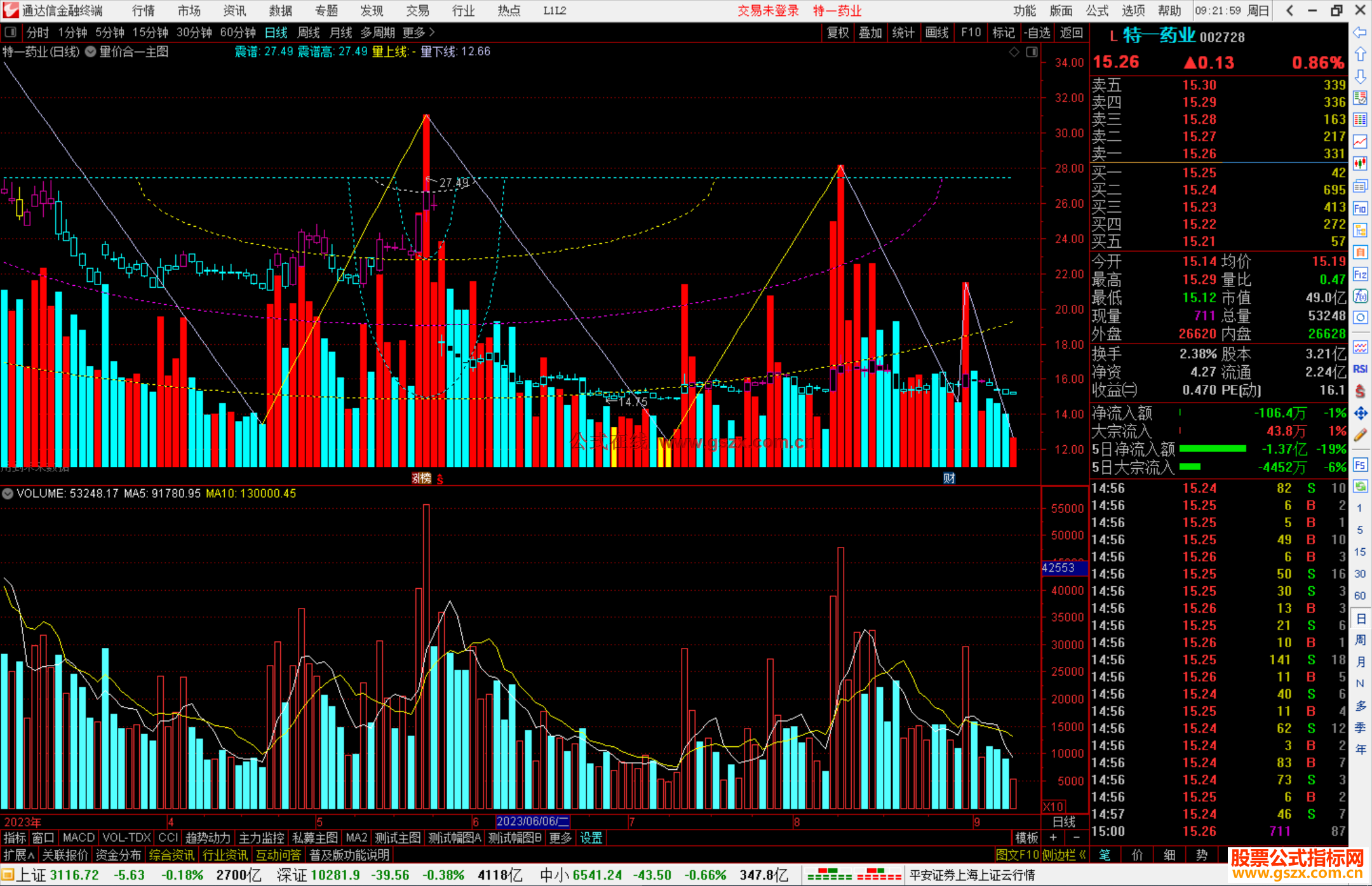Click the back arrow sidebar icon

1360,32
